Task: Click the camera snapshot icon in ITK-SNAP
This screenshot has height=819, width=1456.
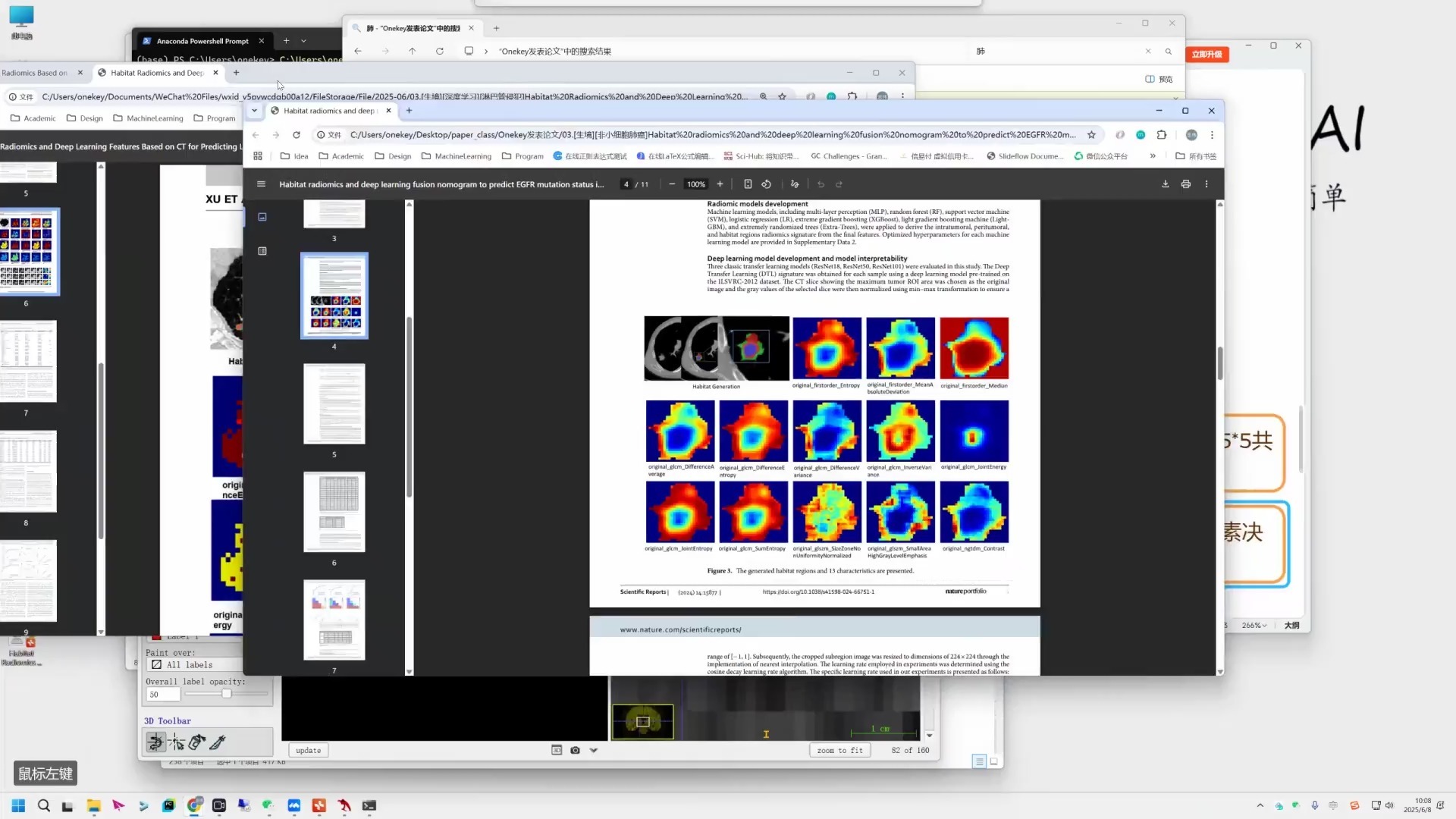Action: 575,750
